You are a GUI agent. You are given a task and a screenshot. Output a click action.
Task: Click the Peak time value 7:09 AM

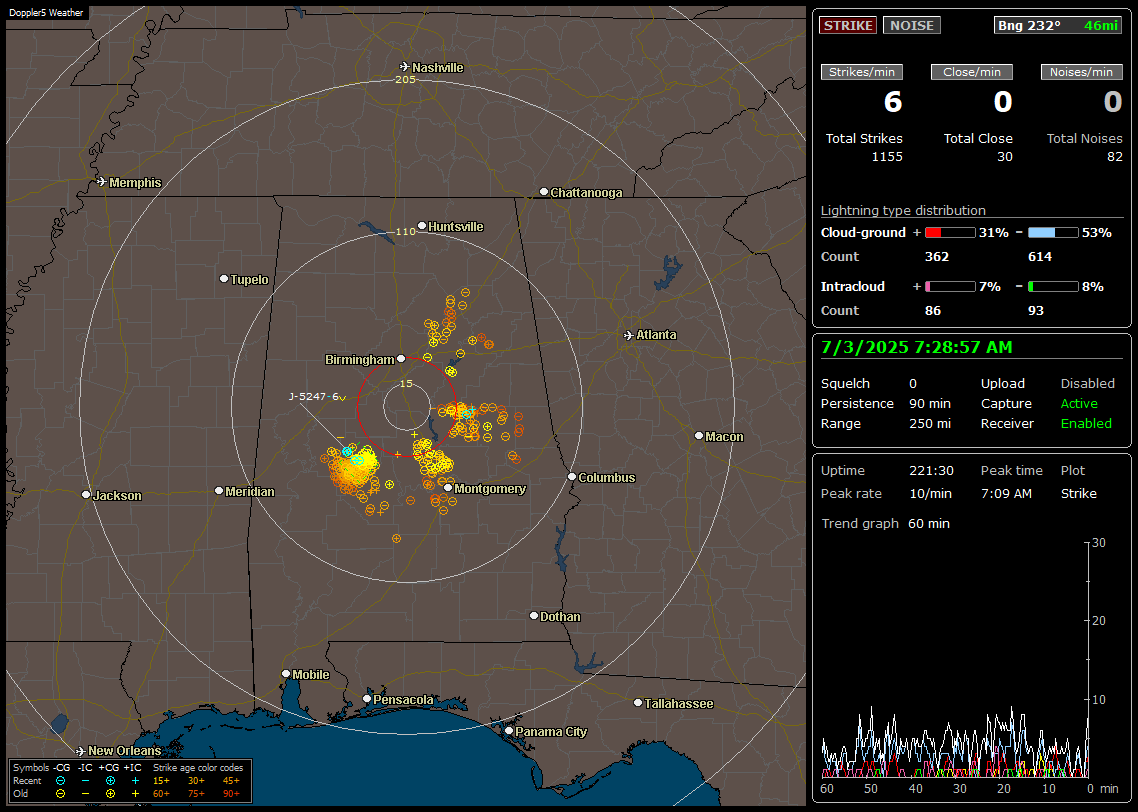[1006, 493]
